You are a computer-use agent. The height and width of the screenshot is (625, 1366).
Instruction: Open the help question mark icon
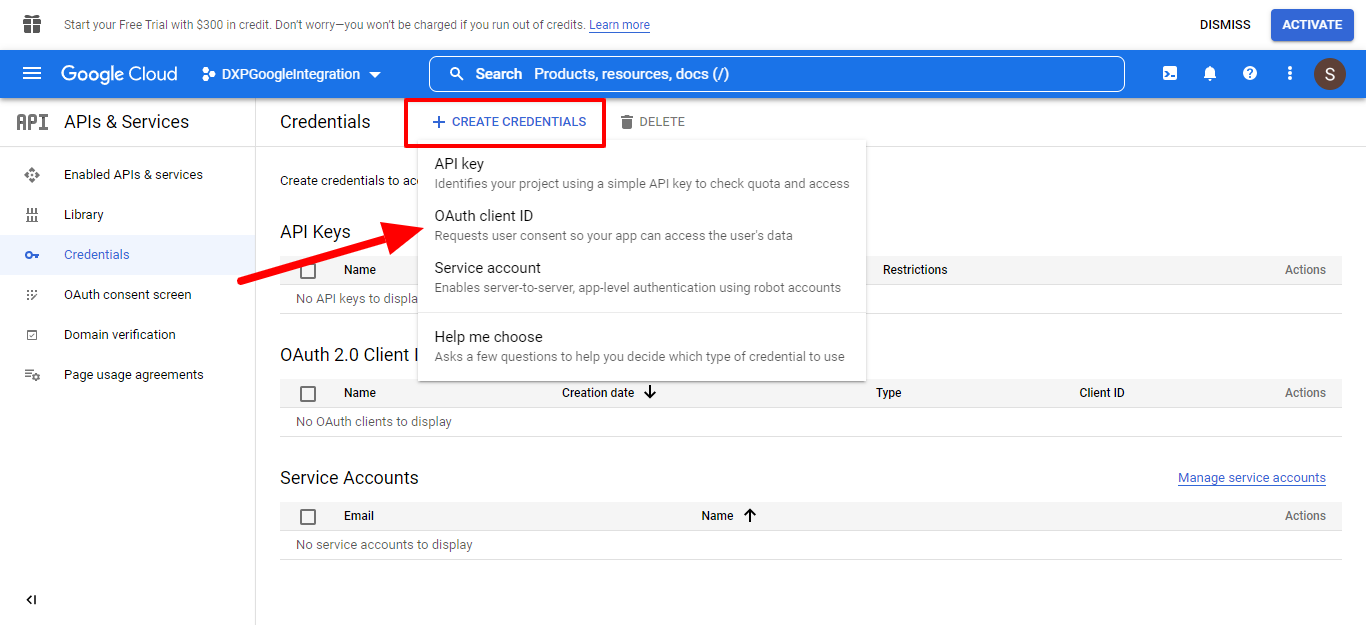pos(1250,74)
